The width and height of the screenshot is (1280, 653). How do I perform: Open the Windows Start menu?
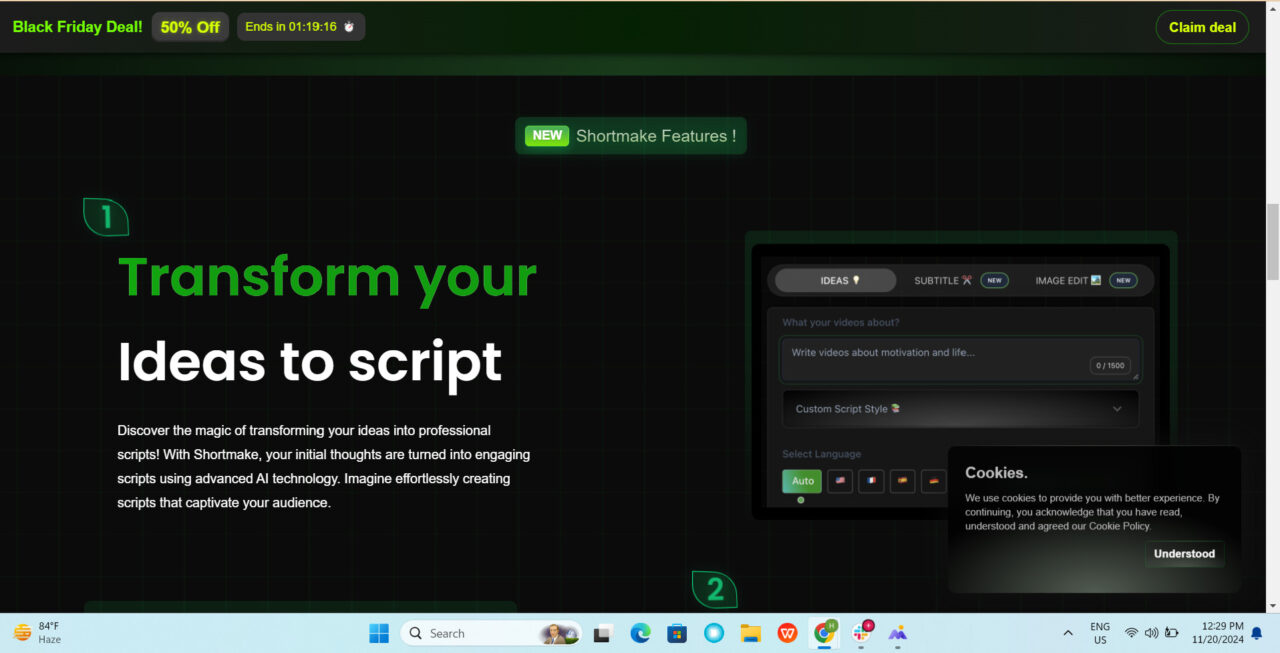pos(379,633)
